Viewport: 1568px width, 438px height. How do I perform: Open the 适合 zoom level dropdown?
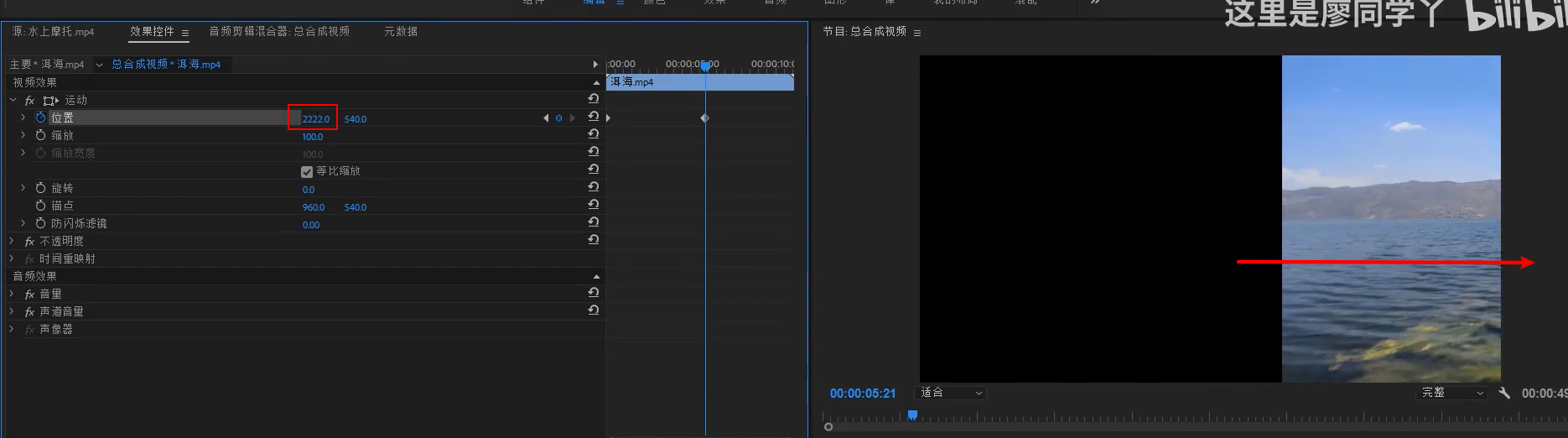[x=951, y=393]
